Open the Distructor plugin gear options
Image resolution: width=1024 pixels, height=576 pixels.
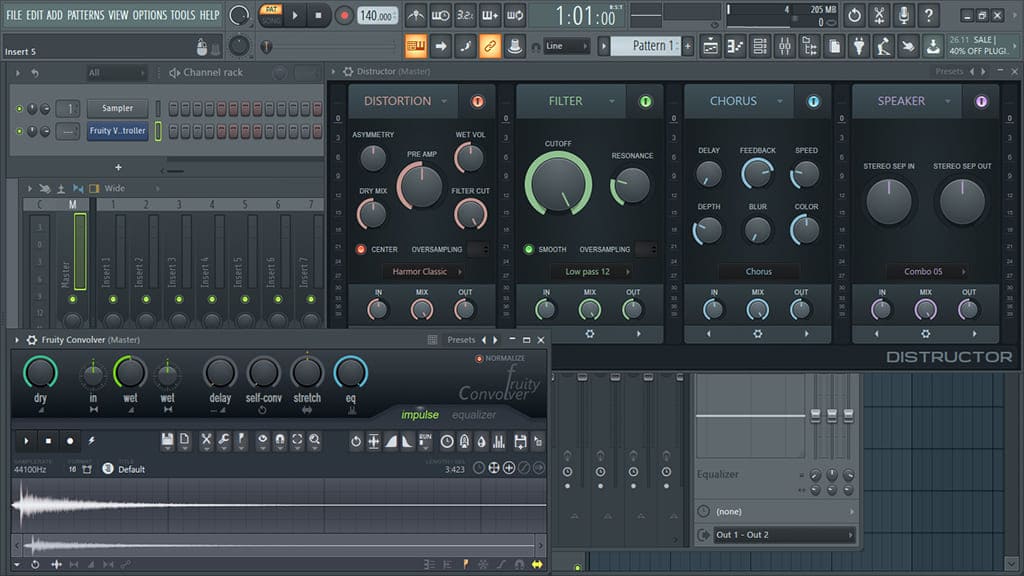348,72
